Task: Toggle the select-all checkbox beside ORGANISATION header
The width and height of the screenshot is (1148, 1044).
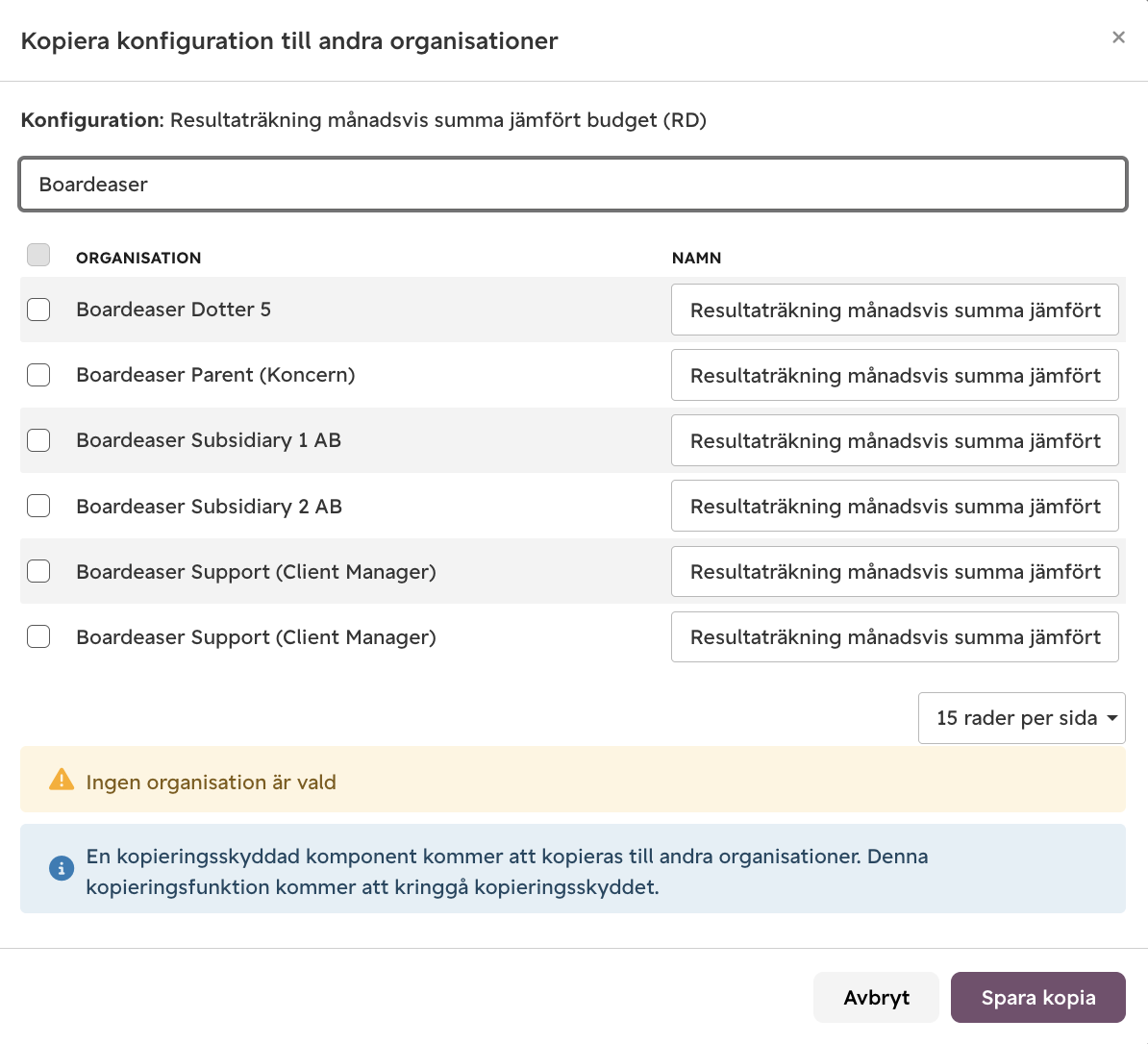Action: (x=38, y=255)
